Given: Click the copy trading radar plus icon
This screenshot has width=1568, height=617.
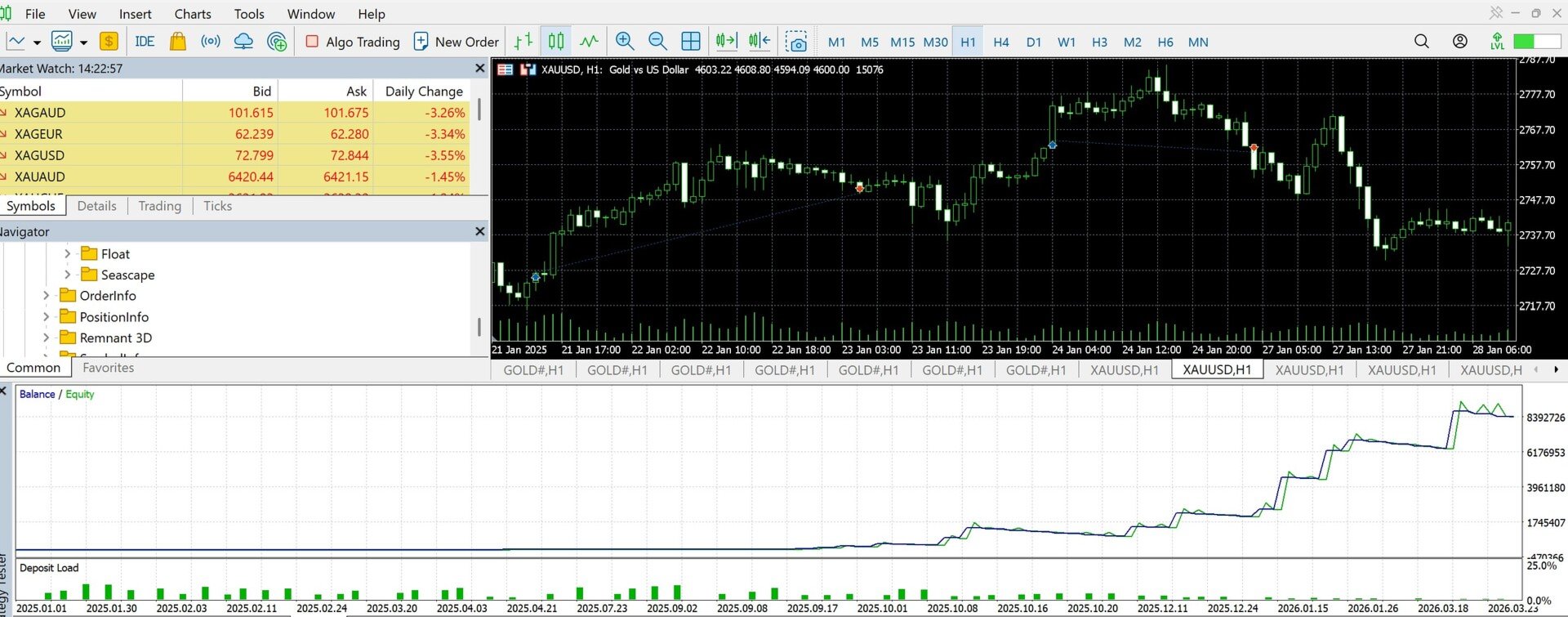Looking at the screenshot, I should (x=278, y=41).
